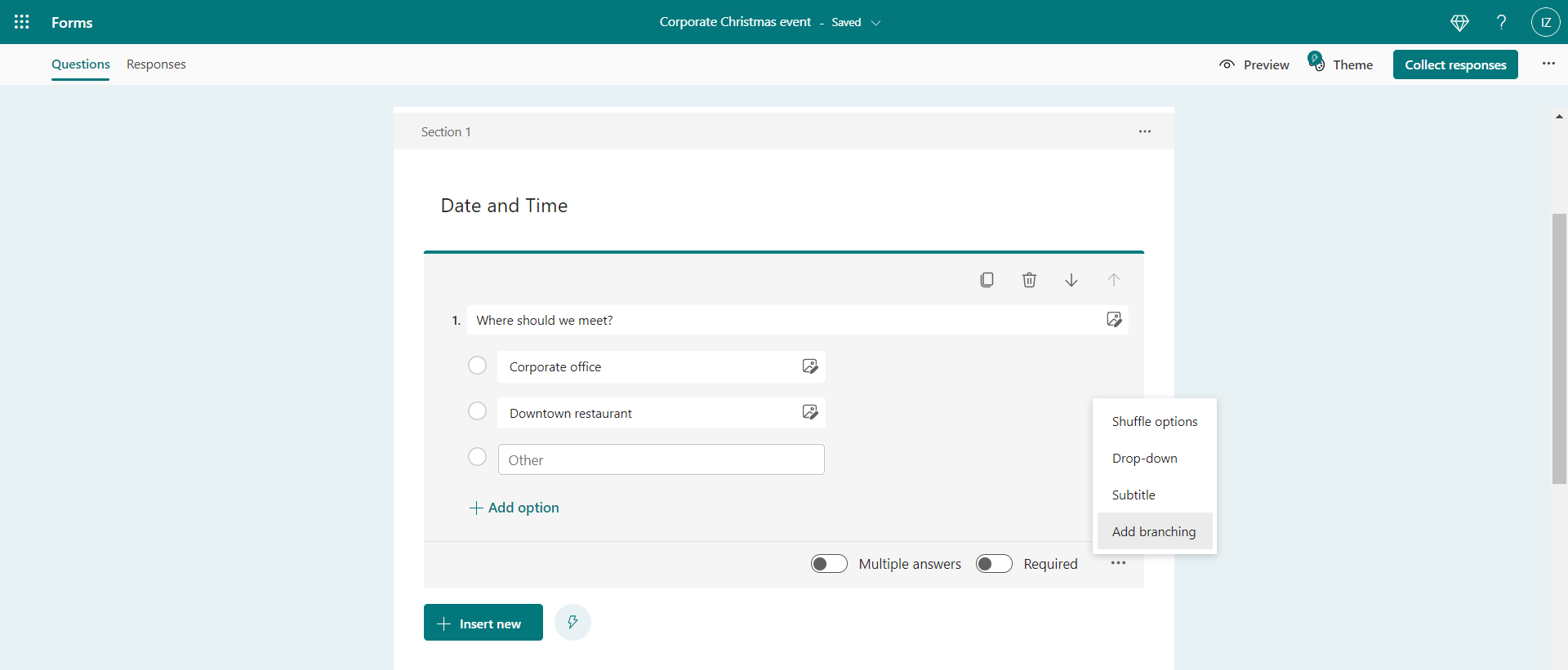Open the app launcher grid icon
Image resolution: width=1568 pixels, height=670 pixels.
[x=22, y=22]
